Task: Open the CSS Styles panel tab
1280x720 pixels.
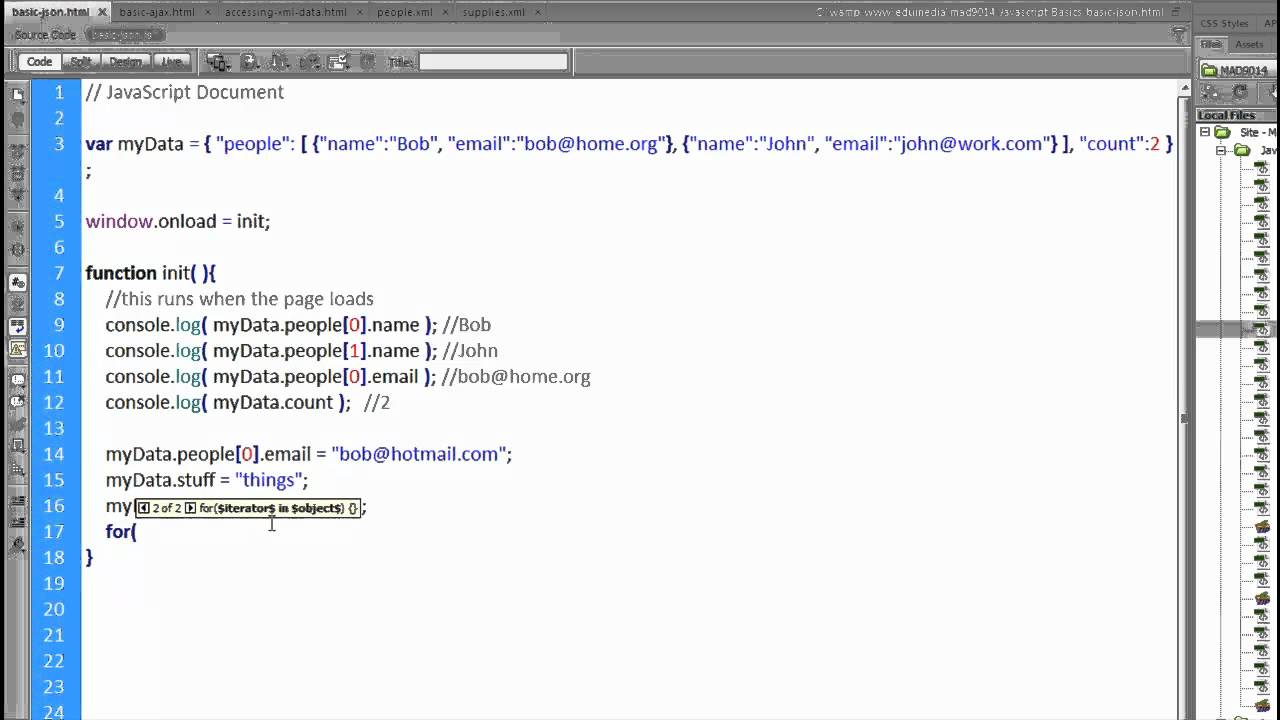Action: pyautogui.click(x=1224, y=23)
